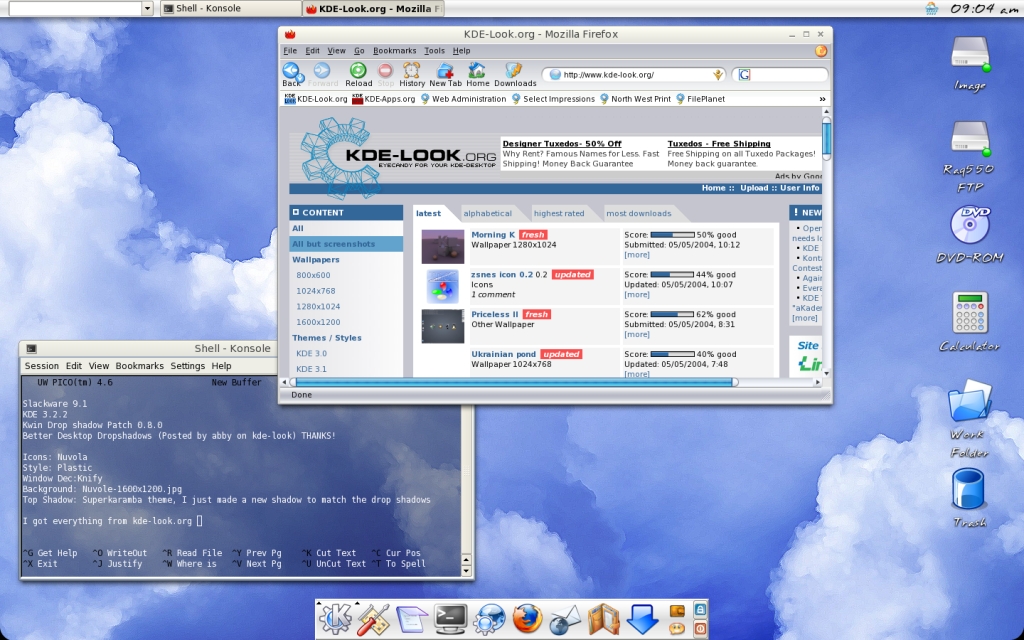This screenshot has height=640, width=1024.
Task: Open the FilePlanet bookmark
Action: click(699, 99)
